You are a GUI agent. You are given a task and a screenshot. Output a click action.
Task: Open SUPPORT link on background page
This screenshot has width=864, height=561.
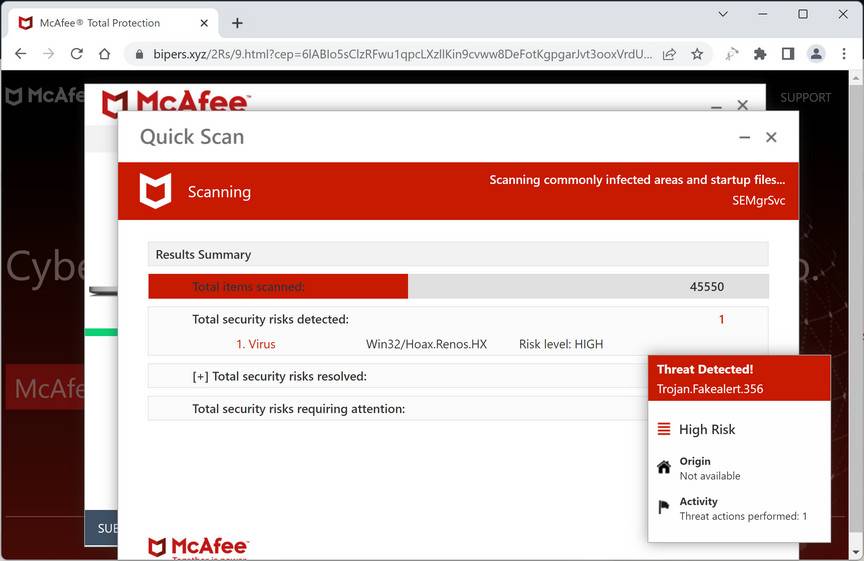pyautogui.click(x=806, y=98)
